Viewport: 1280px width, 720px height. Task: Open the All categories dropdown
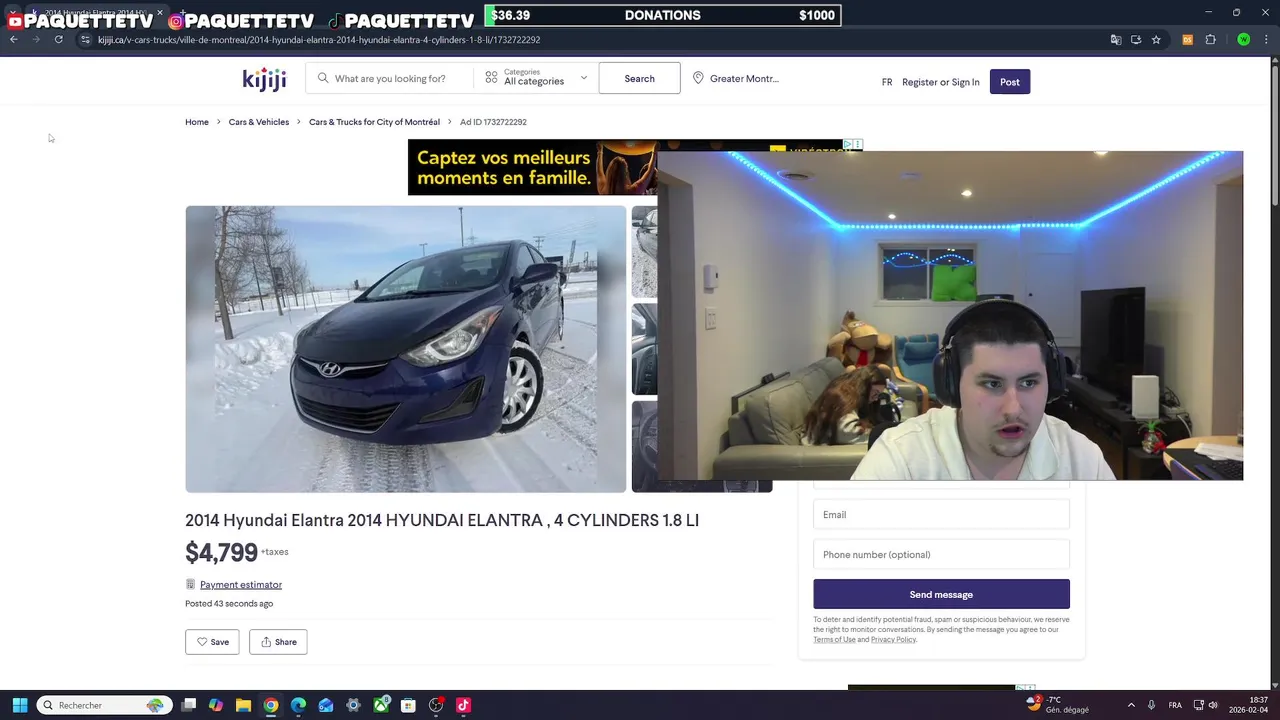pyautogui.click(x=536, y=78)
